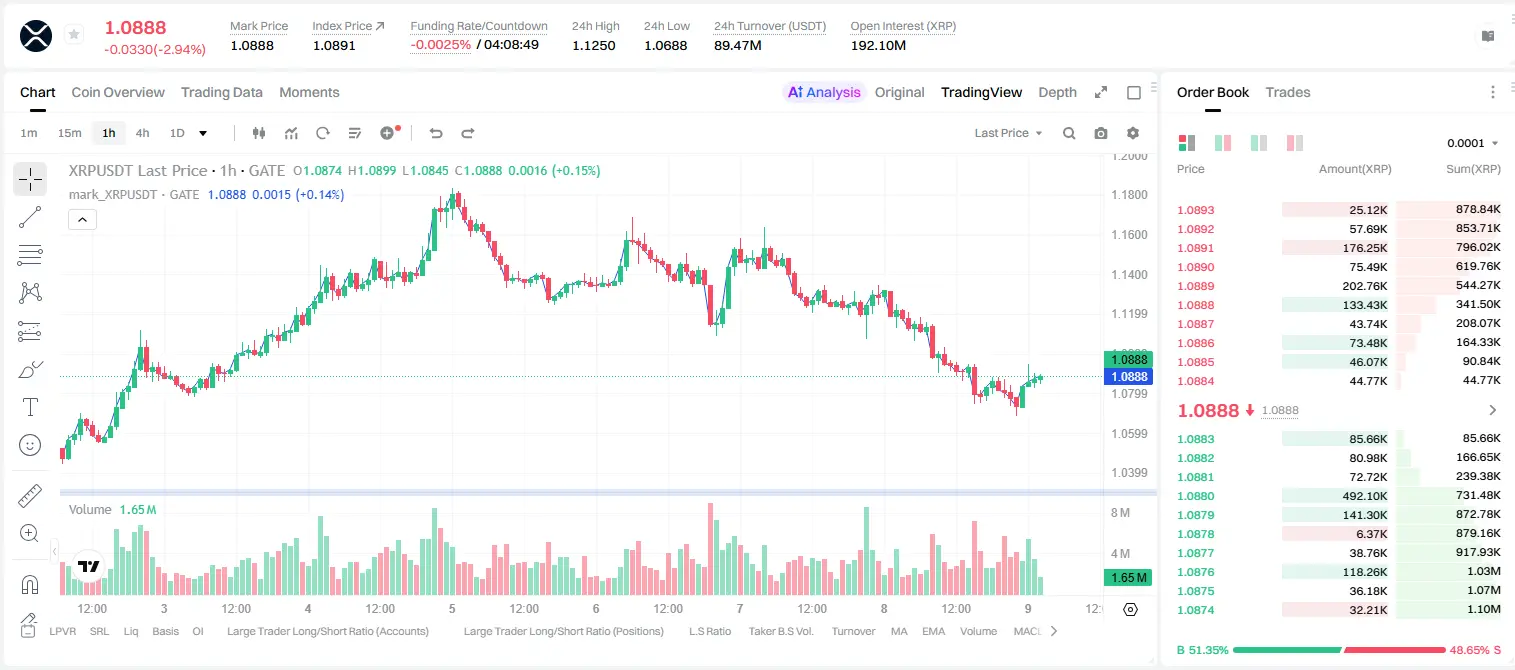Undo last chart action
Viewport: 1515px width, 670px height.
click(436, 133)
